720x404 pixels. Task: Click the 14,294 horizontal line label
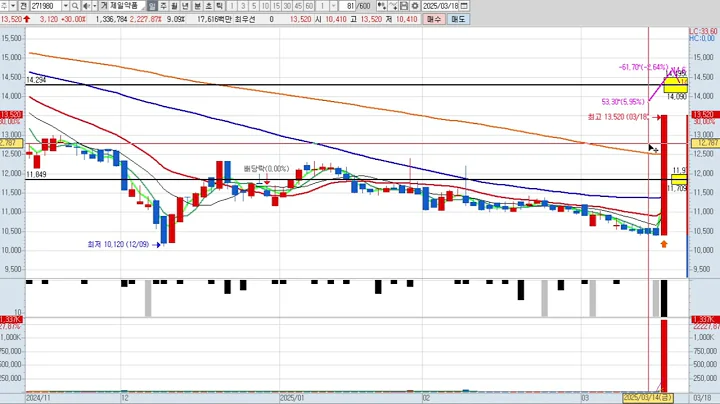pos(36,80)
